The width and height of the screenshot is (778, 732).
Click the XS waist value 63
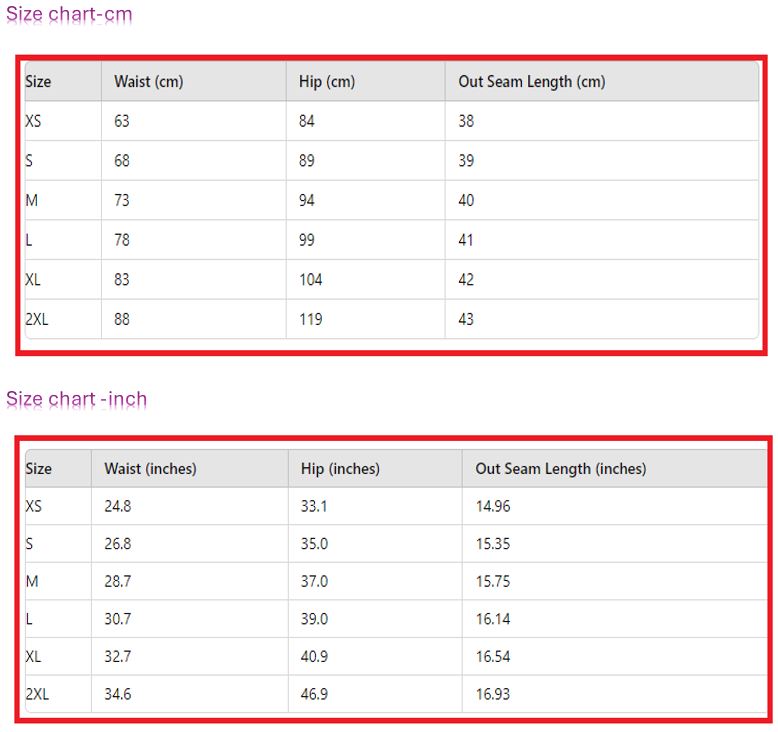[122, 121]
